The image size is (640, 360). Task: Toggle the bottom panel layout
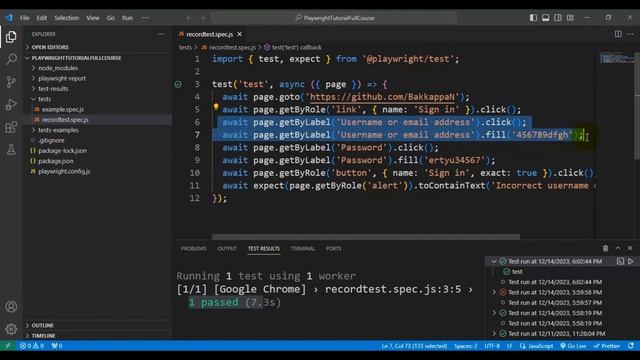[545, 18]
